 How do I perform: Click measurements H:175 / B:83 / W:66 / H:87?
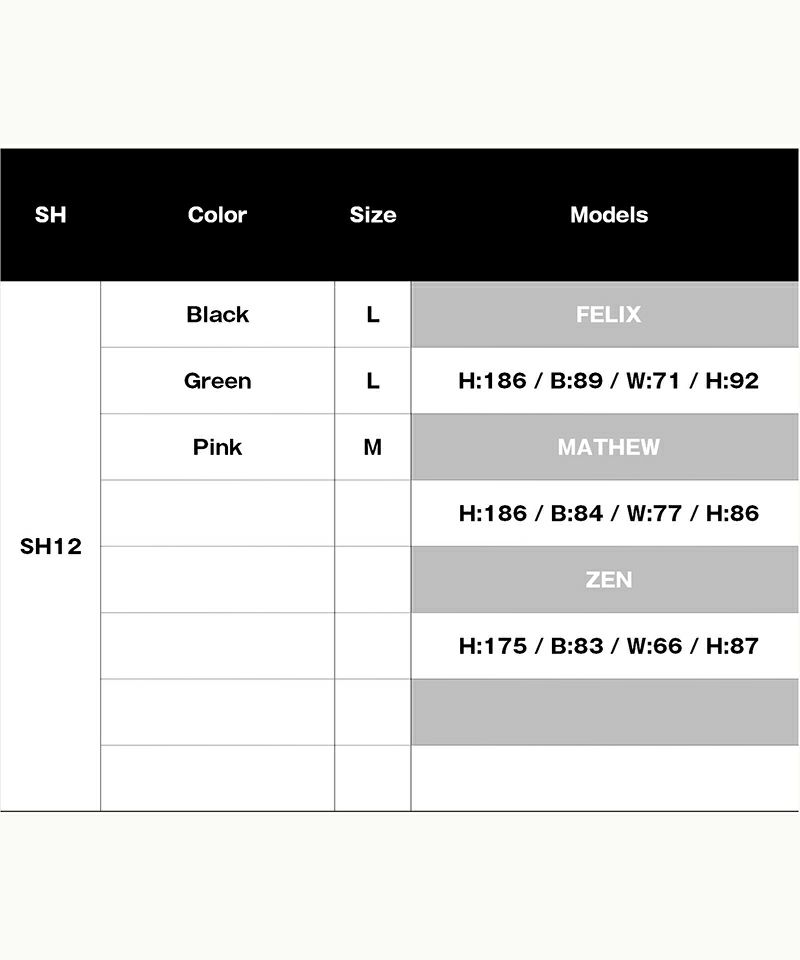coord(608,646)
